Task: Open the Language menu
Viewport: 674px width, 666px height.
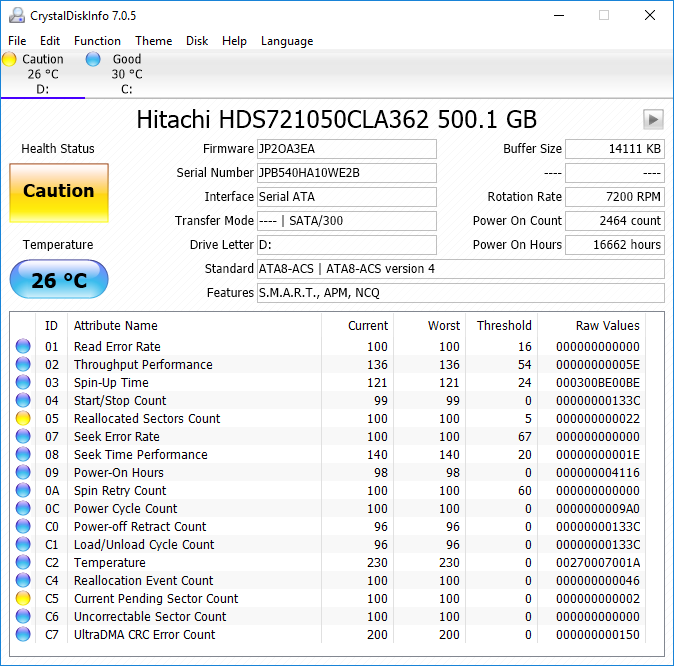Action: coord(287,41)
